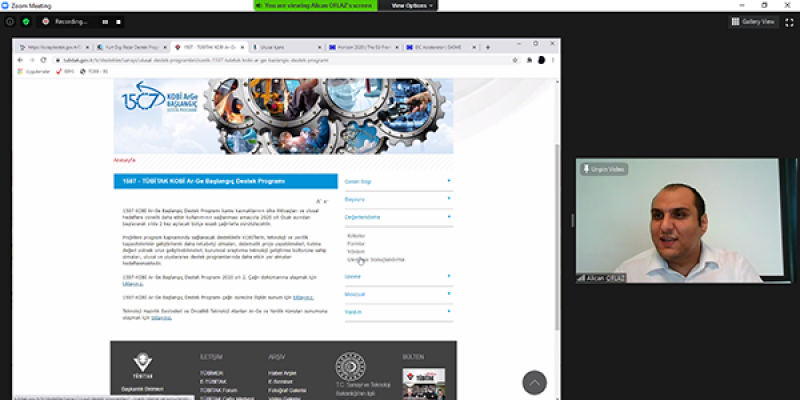The image size is (800, 400).
Task: Open the Chrome three-dot menu
Action: (553, 60)
